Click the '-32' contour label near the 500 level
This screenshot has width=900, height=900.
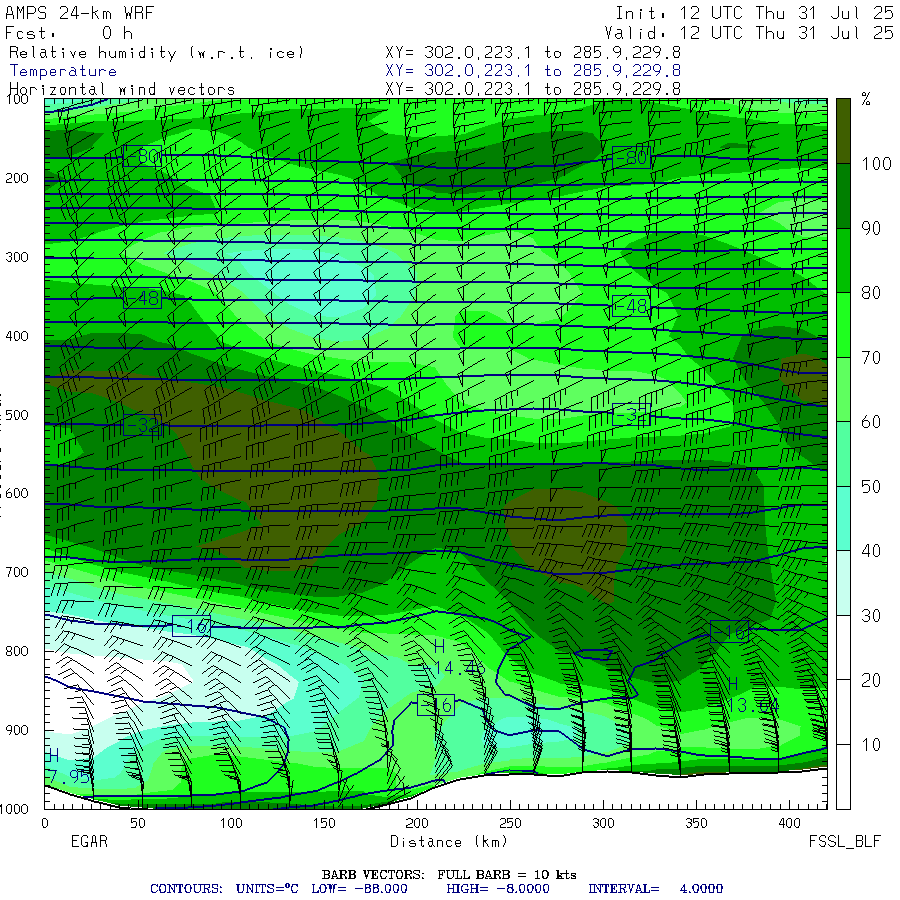pyautogui.click(x=142, y=425)
